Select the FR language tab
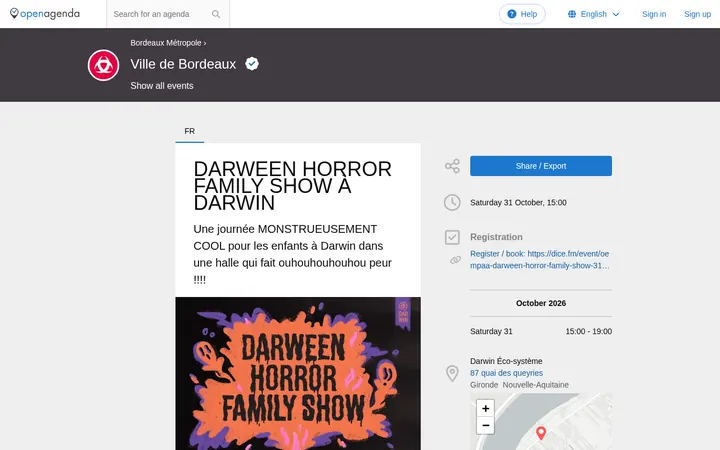This screenshot has width=720, height=450. (x=190, y=131)
